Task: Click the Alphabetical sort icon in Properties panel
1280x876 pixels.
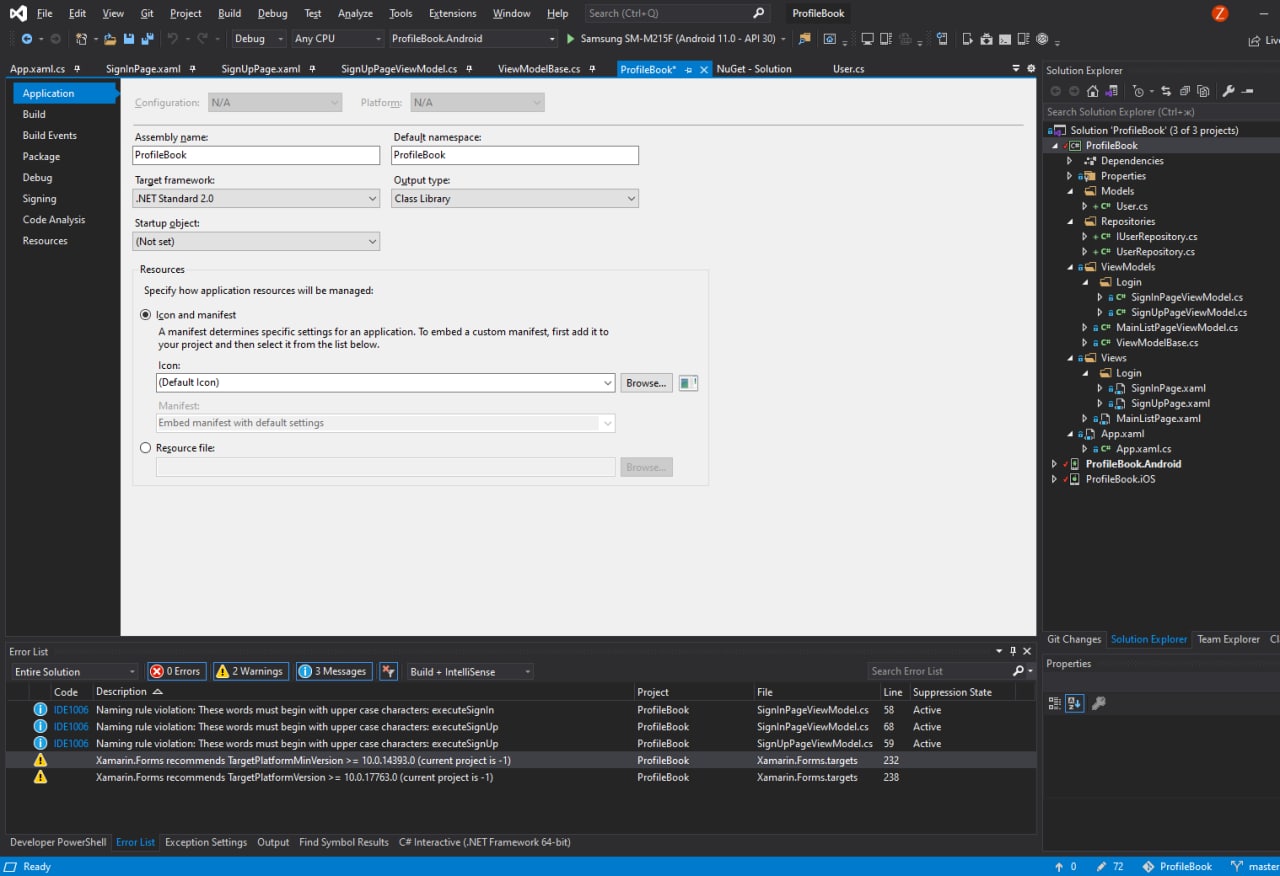Action: click(1074, 703)
